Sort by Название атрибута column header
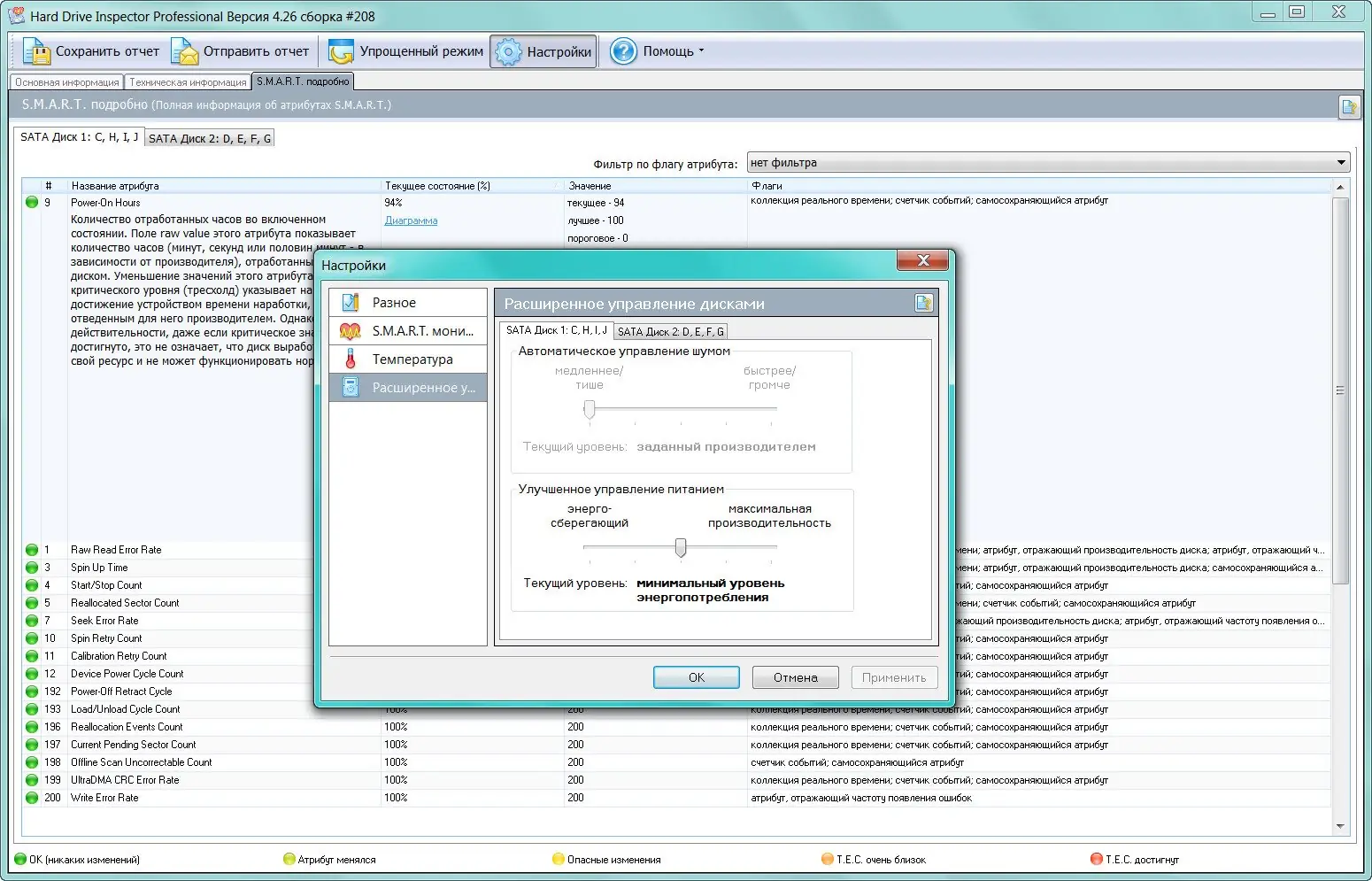The height and width of the screenshot is (881, 1372). (224, 186)
